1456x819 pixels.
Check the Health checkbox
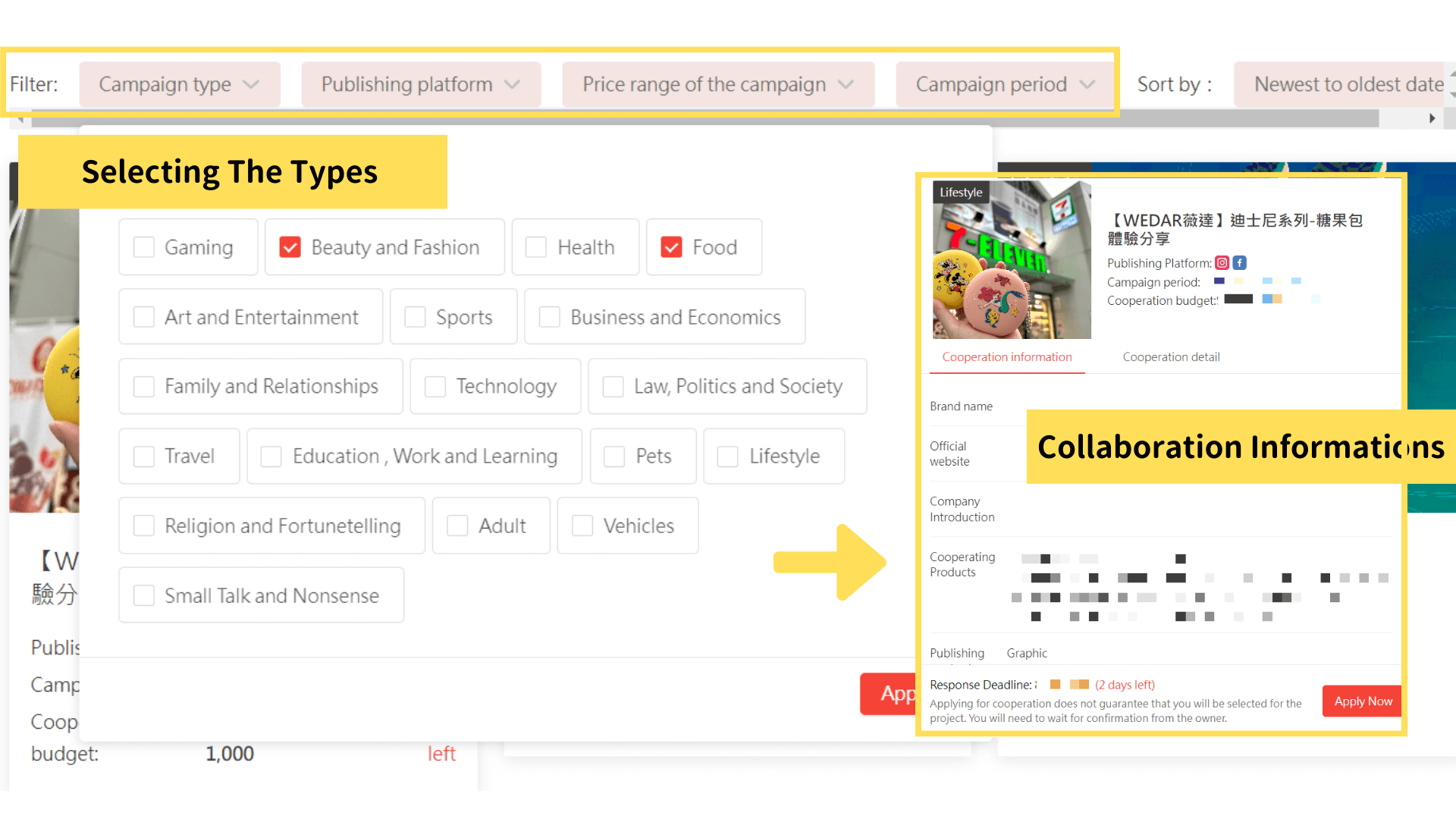point(536,247)
